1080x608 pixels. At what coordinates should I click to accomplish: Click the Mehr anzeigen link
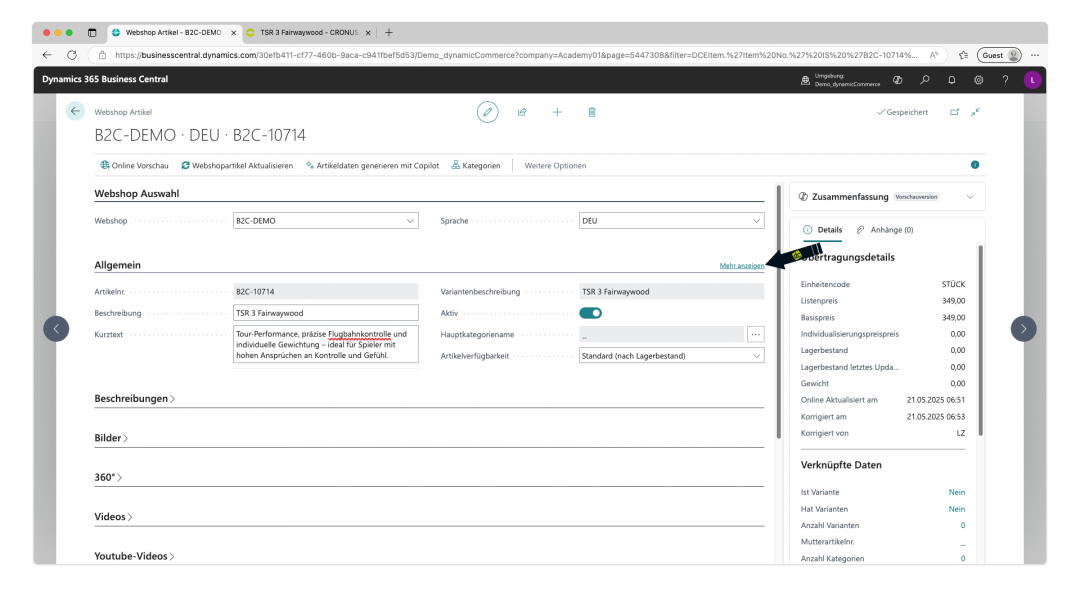741,266
